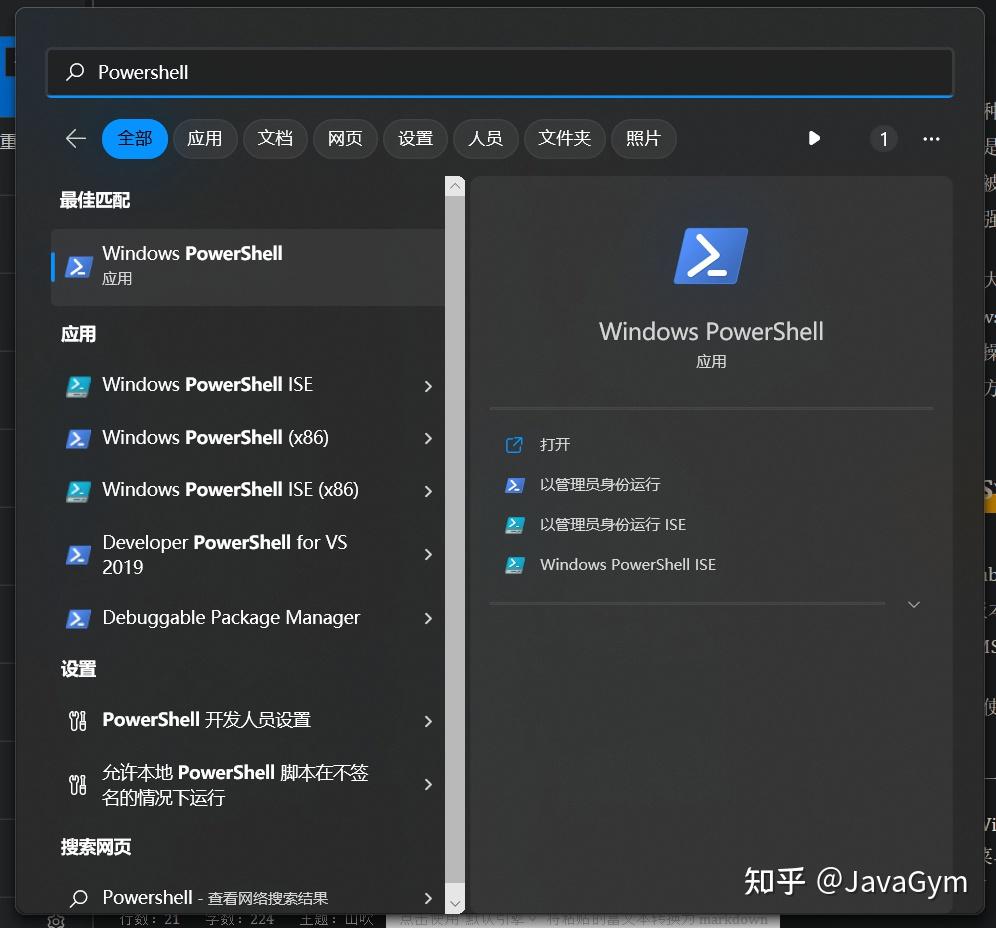996x928 pixels.
Task: Click the results scrollbar down arrow
Action: click(x=455, y=903)
